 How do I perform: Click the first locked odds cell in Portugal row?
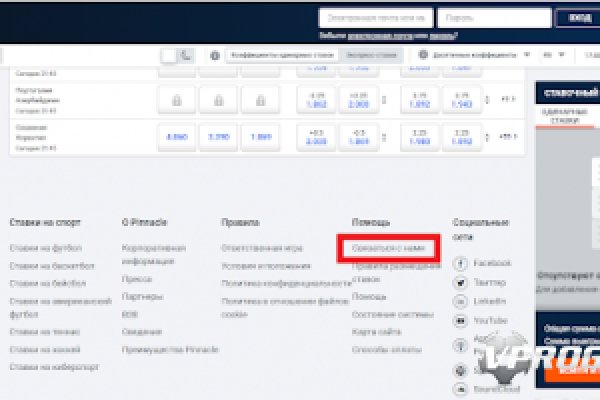click(176, 100)
